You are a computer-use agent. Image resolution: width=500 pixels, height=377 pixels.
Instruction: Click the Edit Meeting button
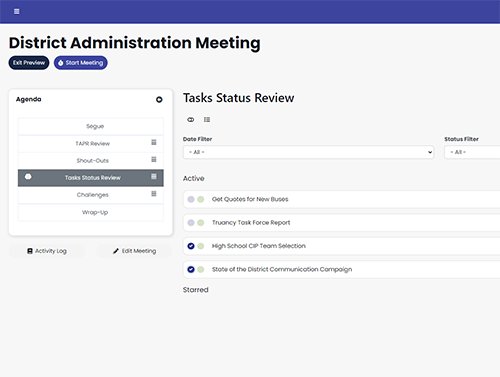point(134,251)
